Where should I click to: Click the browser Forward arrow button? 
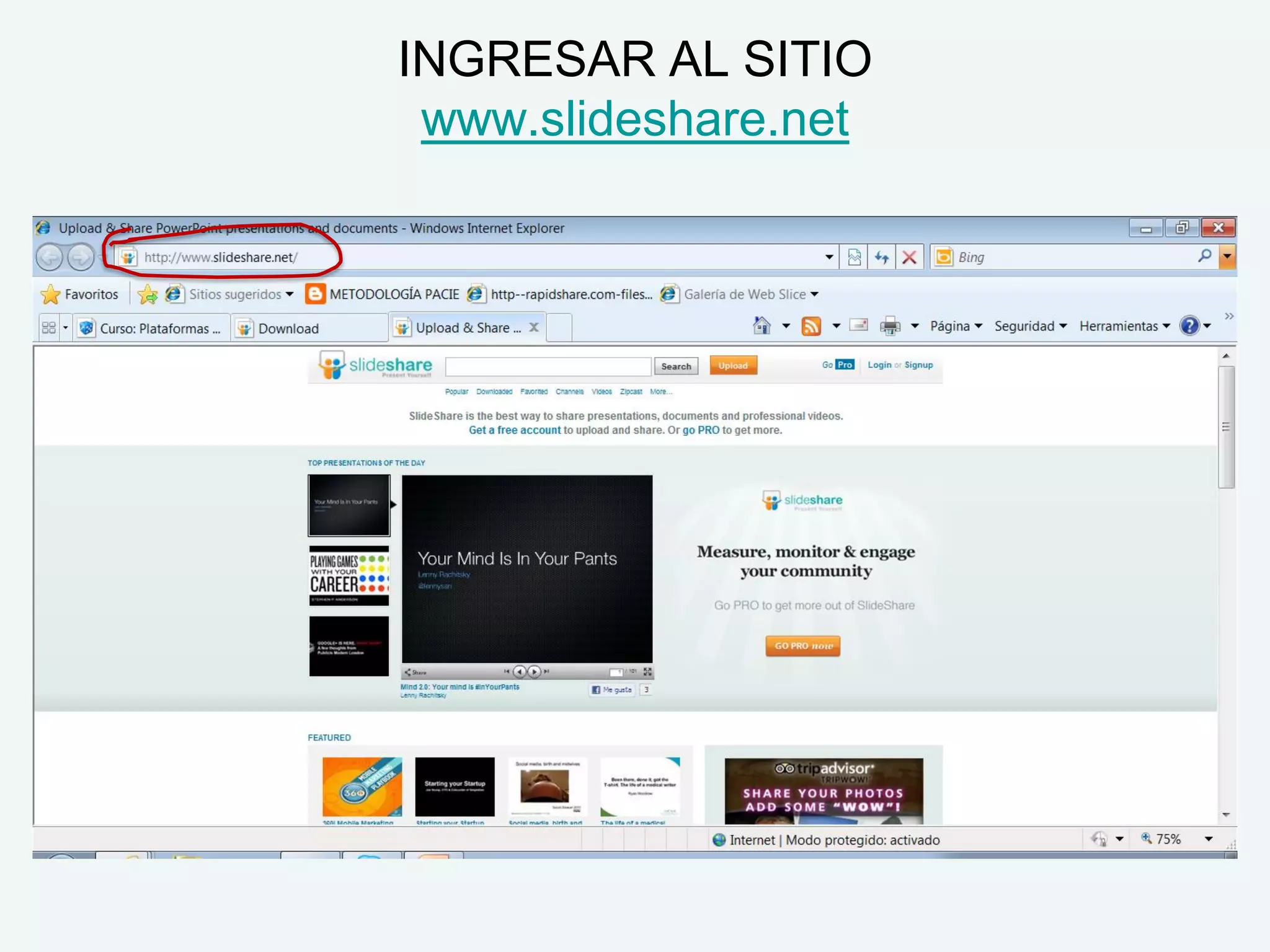(81, 257)
